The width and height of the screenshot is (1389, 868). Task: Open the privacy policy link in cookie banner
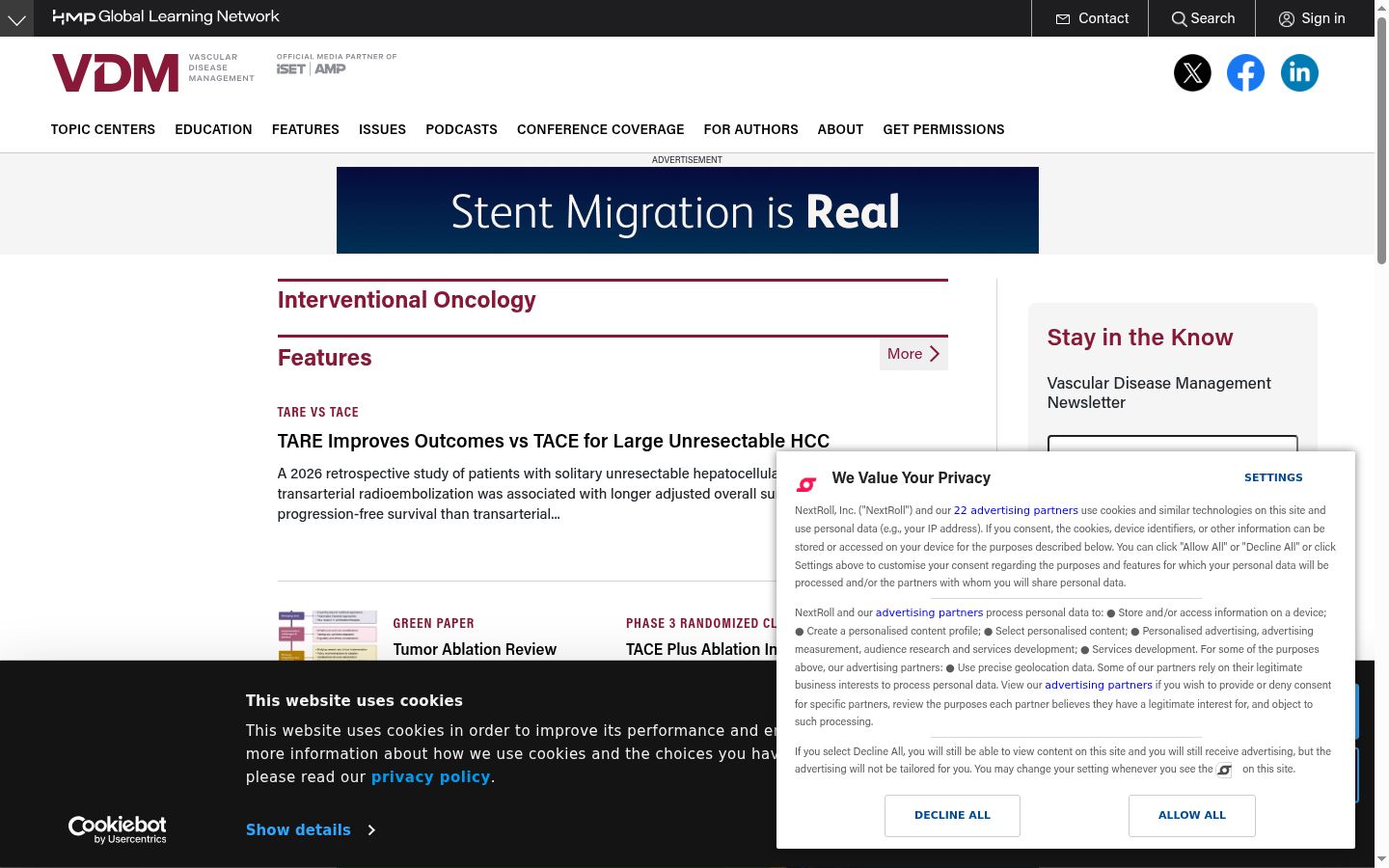tap(431, 777)
